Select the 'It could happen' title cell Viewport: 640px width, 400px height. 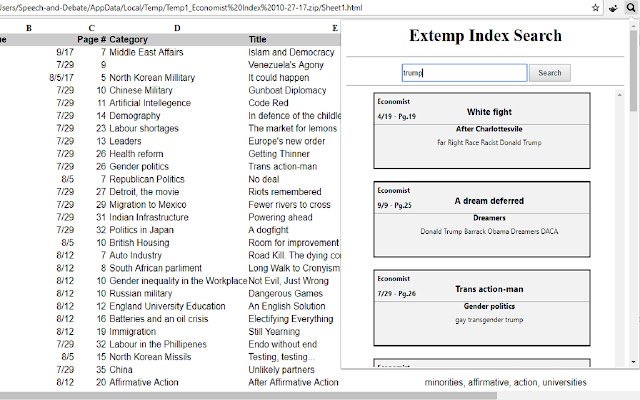279,78
